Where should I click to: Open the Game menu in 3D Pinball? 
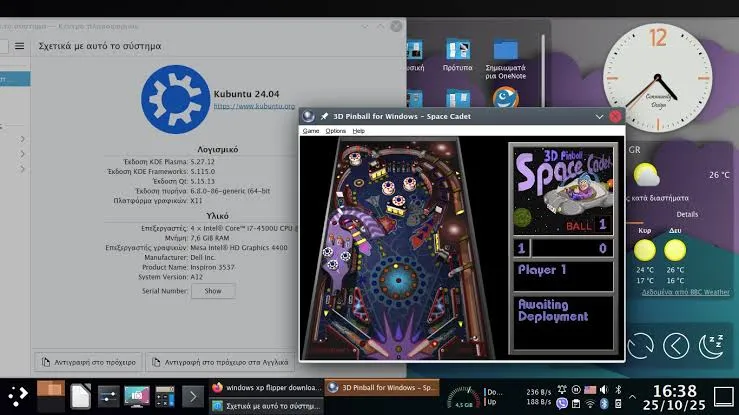point(311,131)
